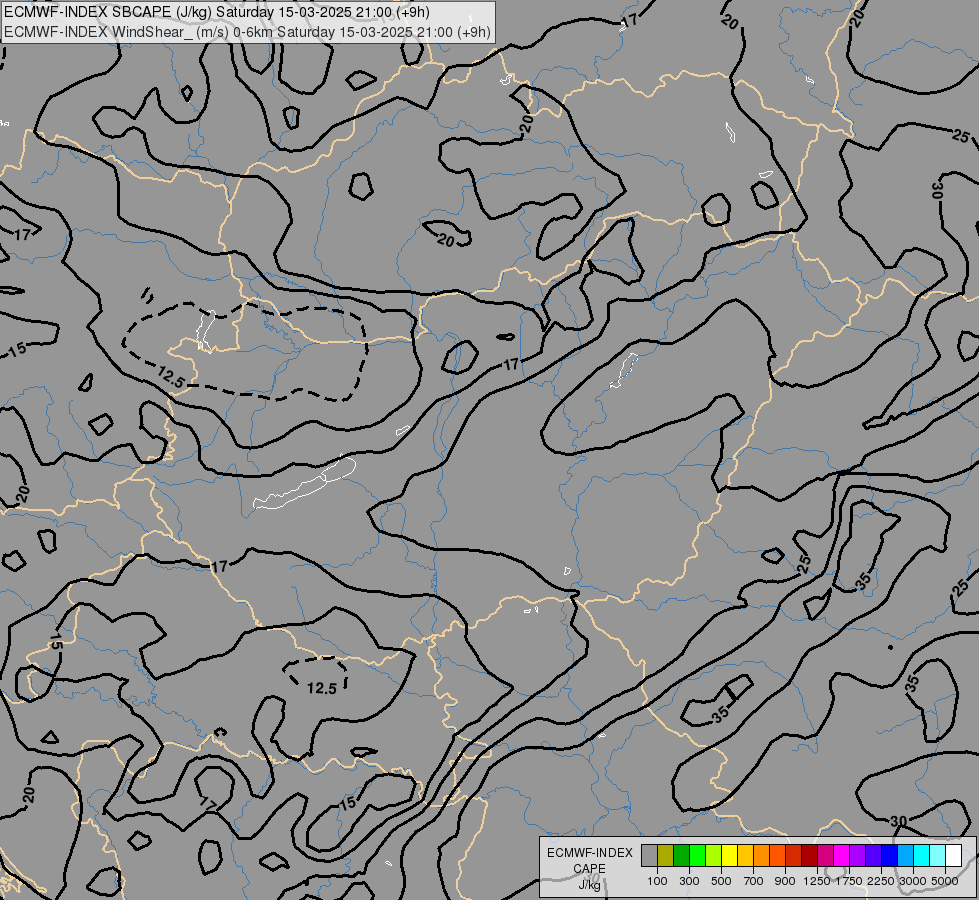
Task: Pick the pure yellow CAPE legend swatch
Action: 729,855
